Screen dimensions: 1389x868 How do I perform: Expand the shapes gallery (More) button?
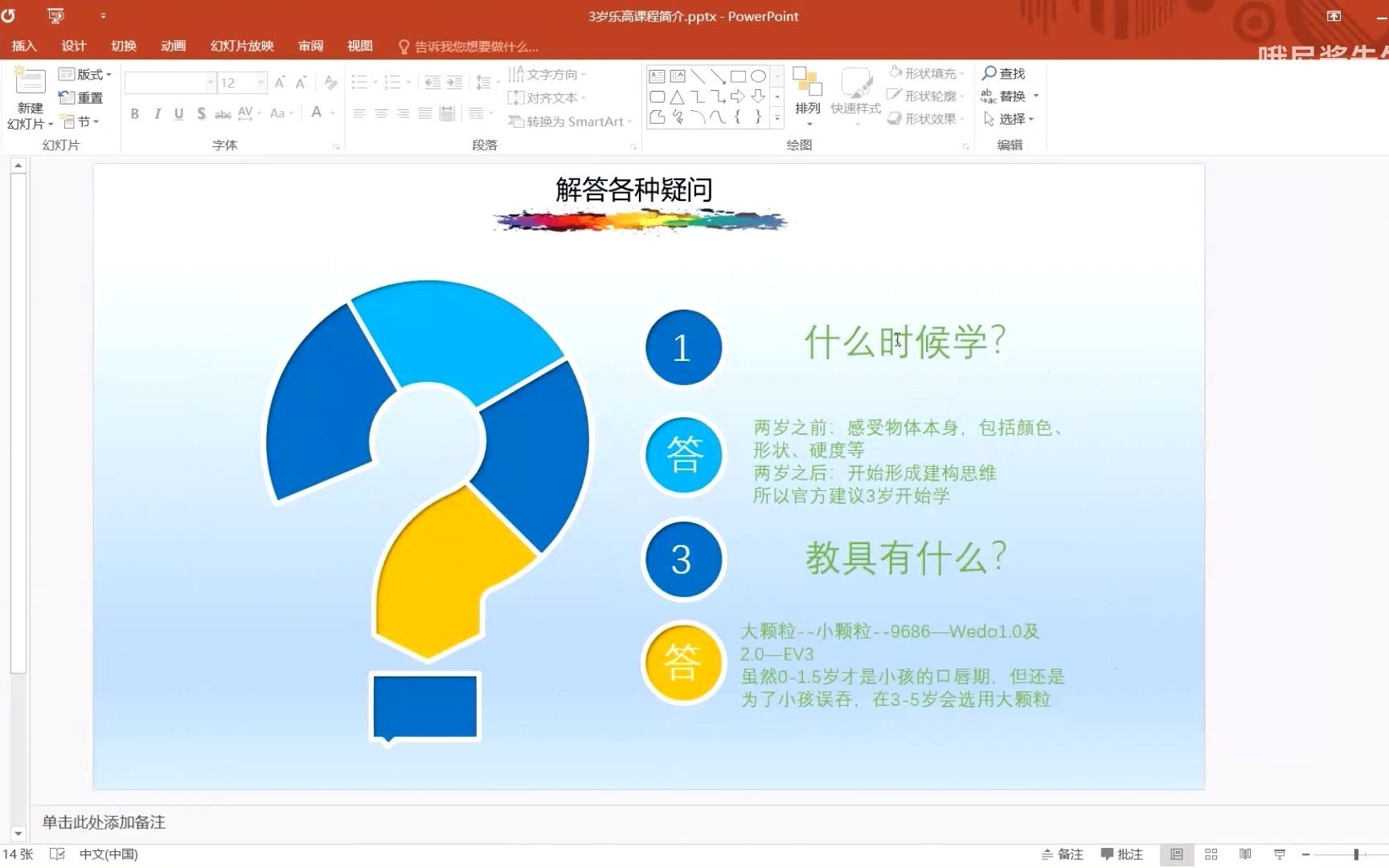click(x=777, y=117)
